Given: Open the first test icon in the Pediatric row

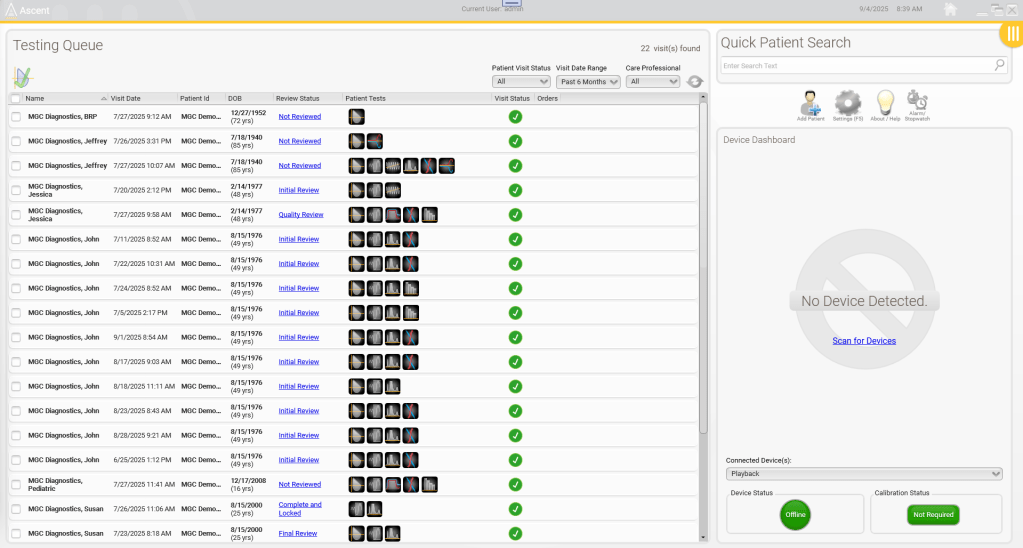Looking at the screenshot, I should [x=356, y=485].
